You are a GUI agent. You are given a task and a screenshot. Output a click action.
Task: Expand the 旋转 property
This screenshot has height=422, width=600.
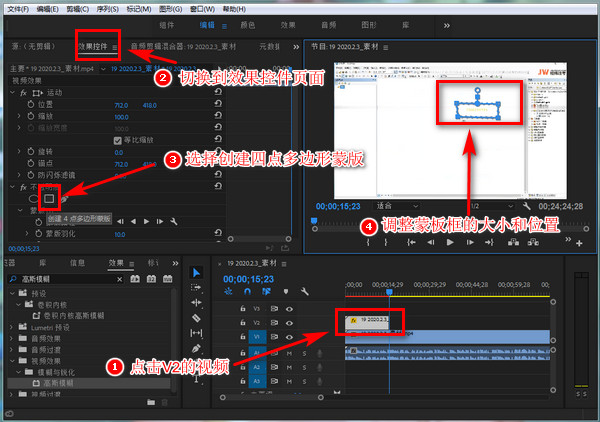19,152
